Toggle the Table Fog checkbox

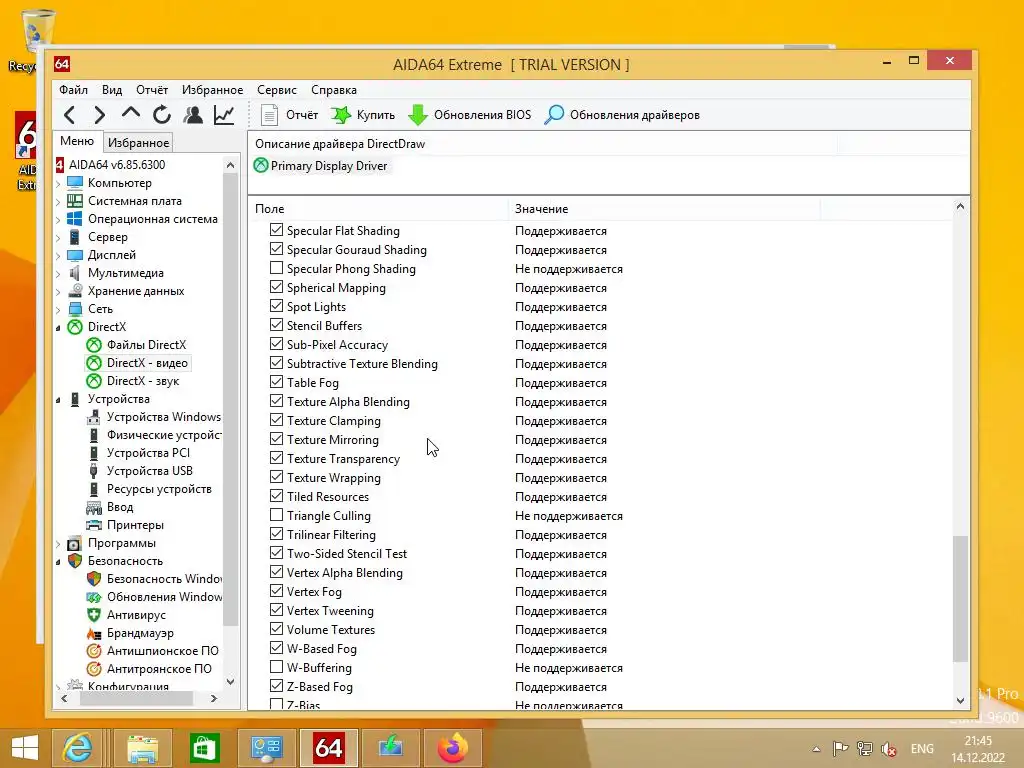tap(276, 381)
